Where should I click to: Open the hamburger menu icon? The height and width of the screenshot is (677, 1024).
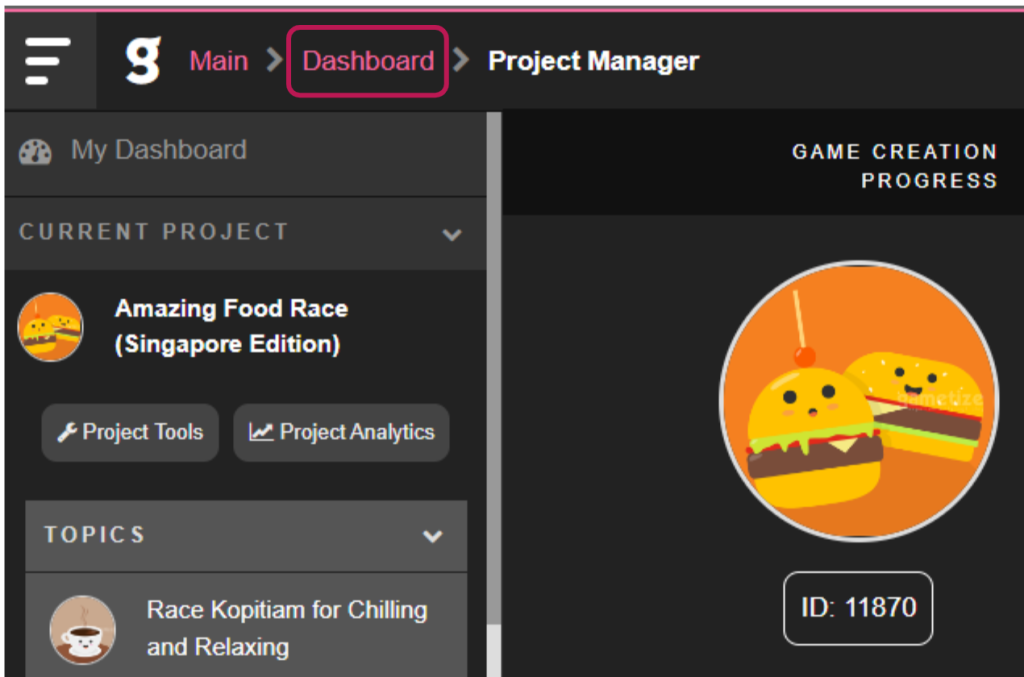pyautogui.click(x=47, y=61)
